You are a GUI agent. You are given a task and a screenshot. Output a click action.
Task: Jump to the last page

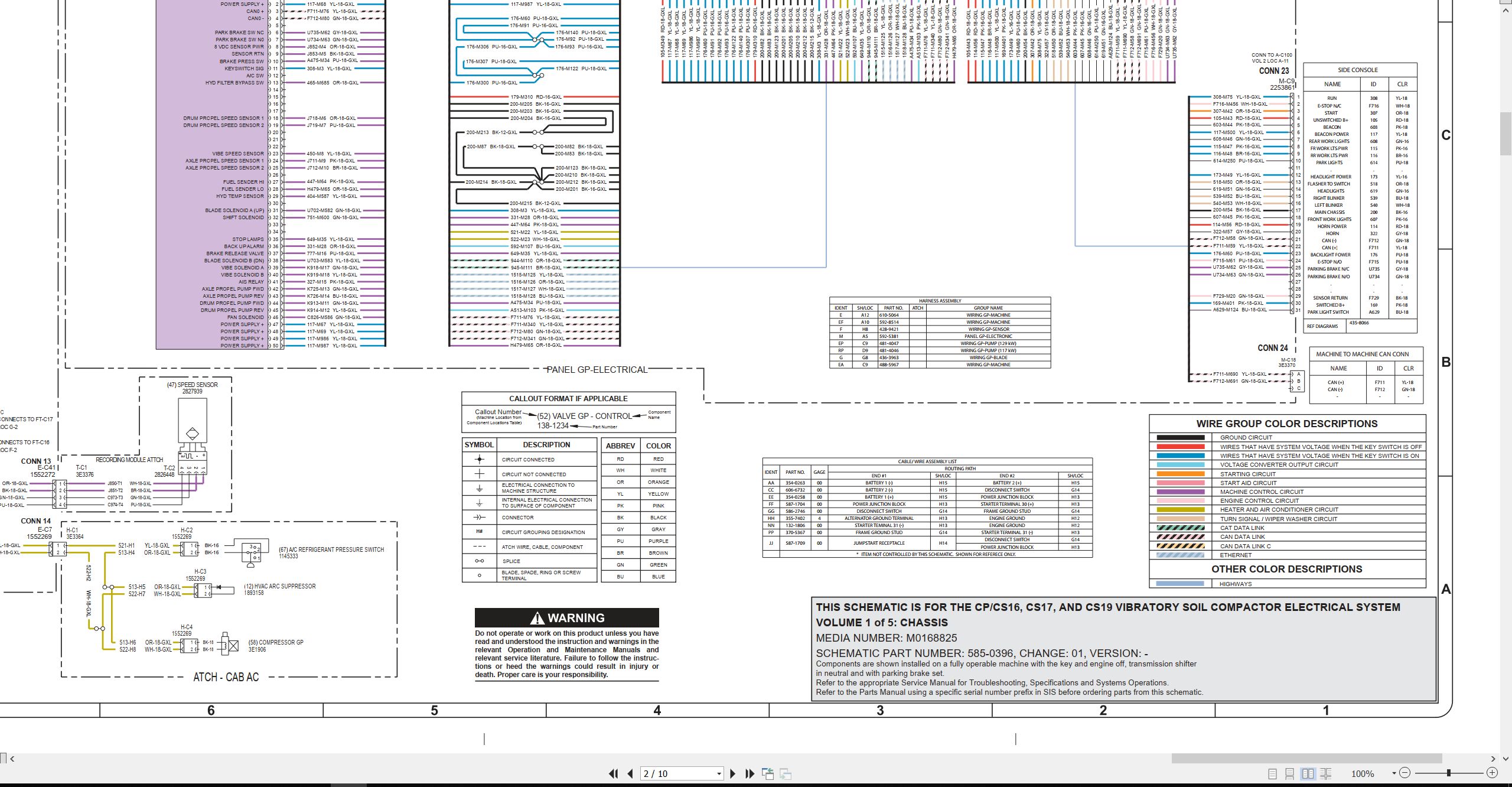750,773
